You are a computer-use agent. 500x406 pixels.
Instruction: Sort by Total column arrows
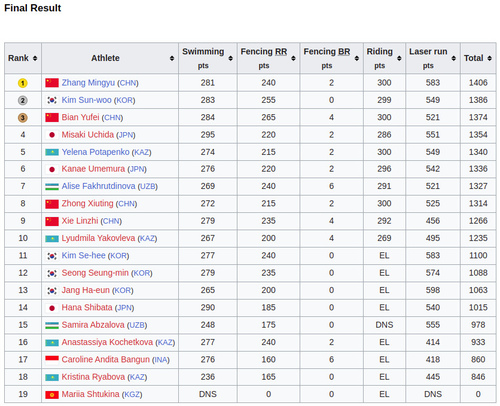coord(489,58)
